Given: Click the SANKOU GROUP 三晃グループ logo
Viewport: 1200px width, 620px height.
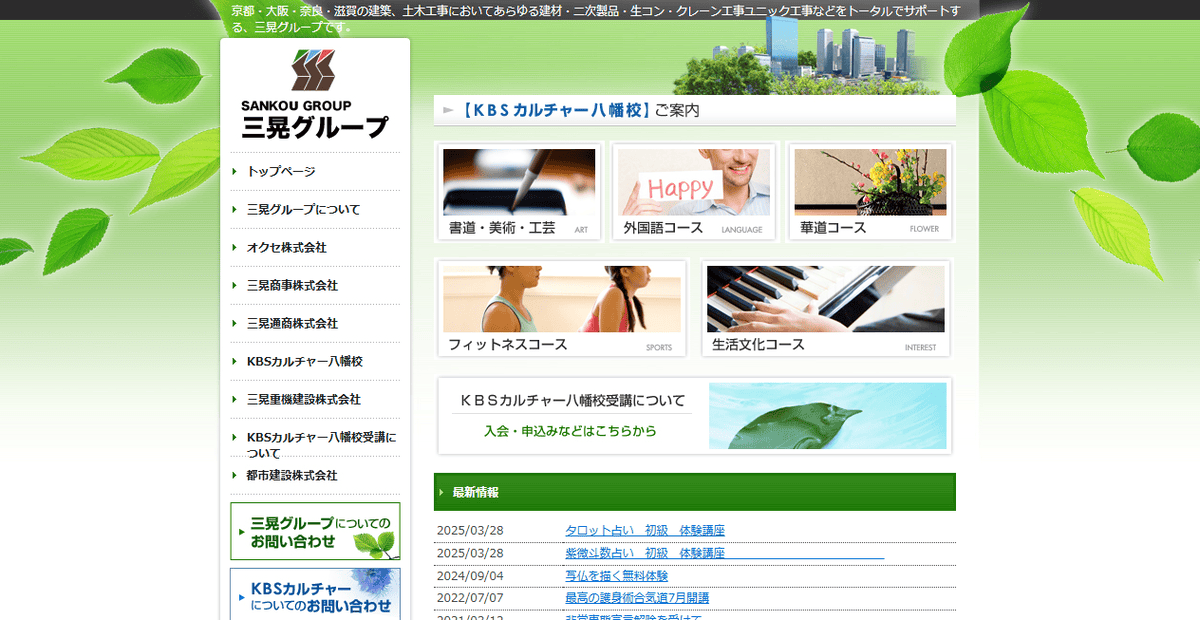Looking at the screenshot, I should point(314,95).
